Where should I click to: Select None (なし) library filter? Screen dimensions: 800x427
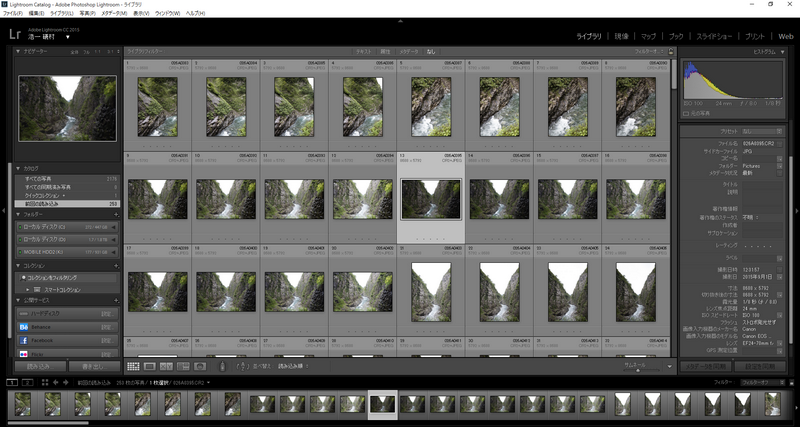pos(431,52)
